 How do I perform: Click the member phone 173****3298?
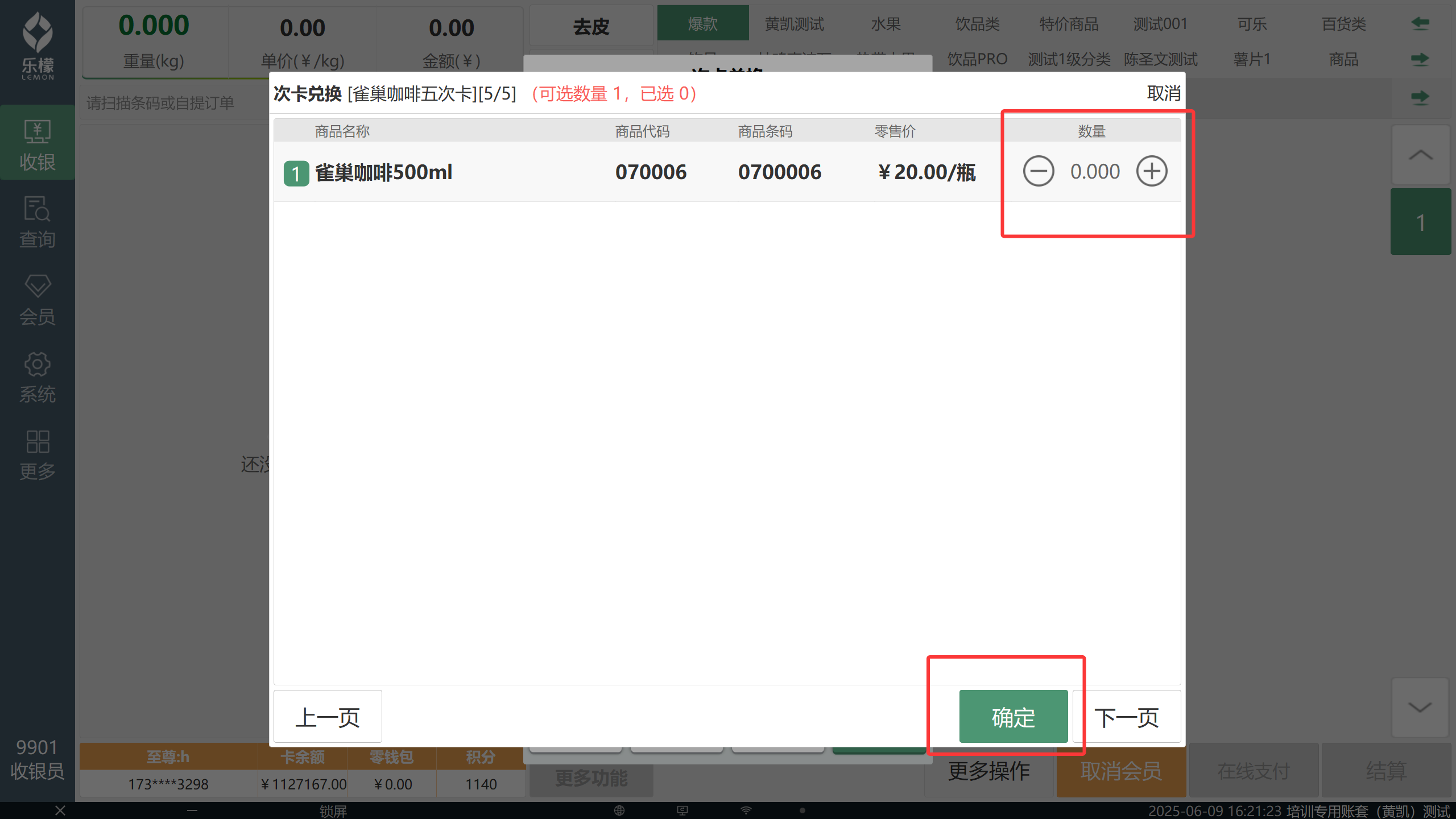168,784
